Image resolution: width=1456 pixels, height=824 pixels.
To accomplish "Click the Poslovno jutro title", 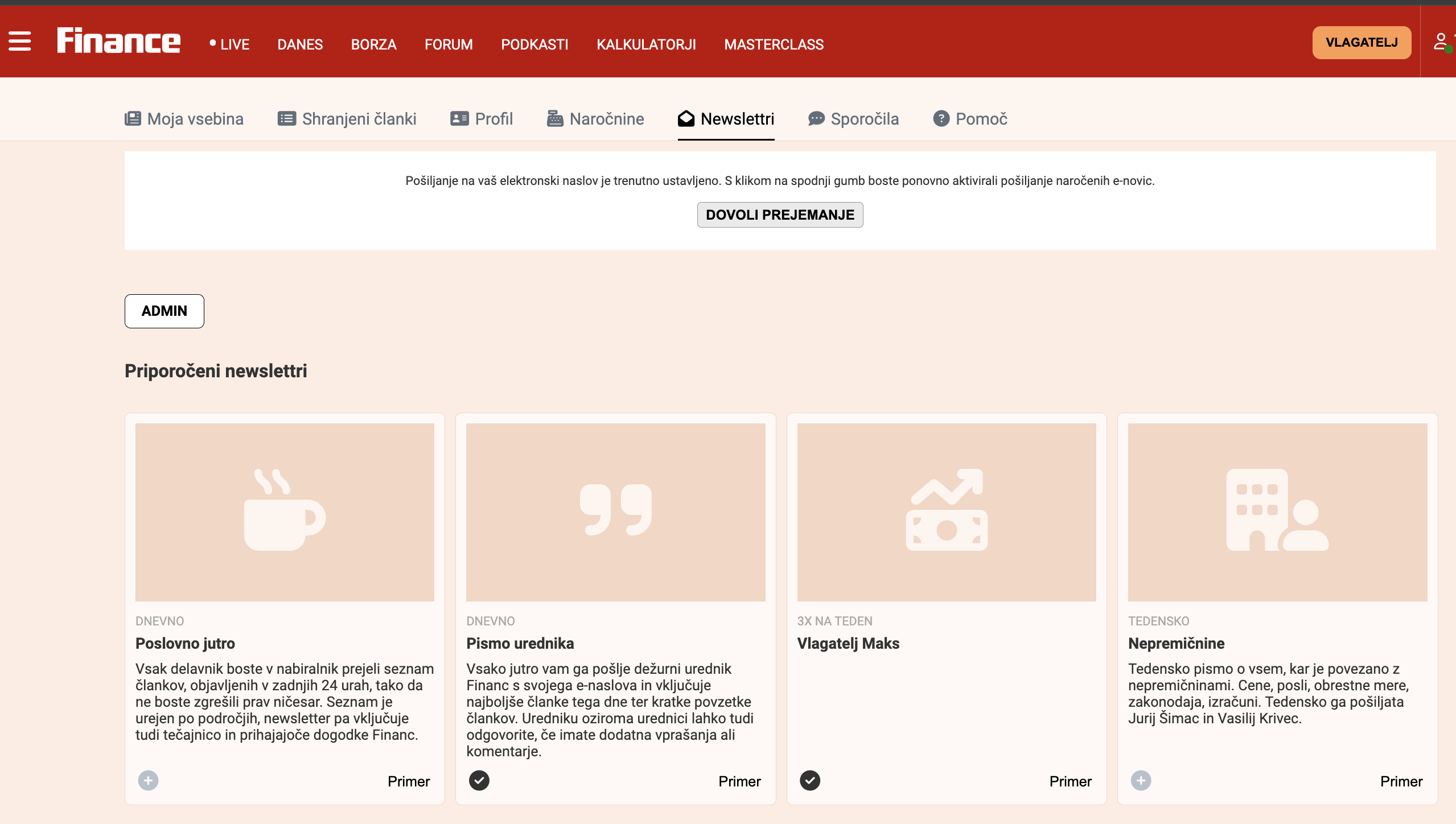I will 185,643.
